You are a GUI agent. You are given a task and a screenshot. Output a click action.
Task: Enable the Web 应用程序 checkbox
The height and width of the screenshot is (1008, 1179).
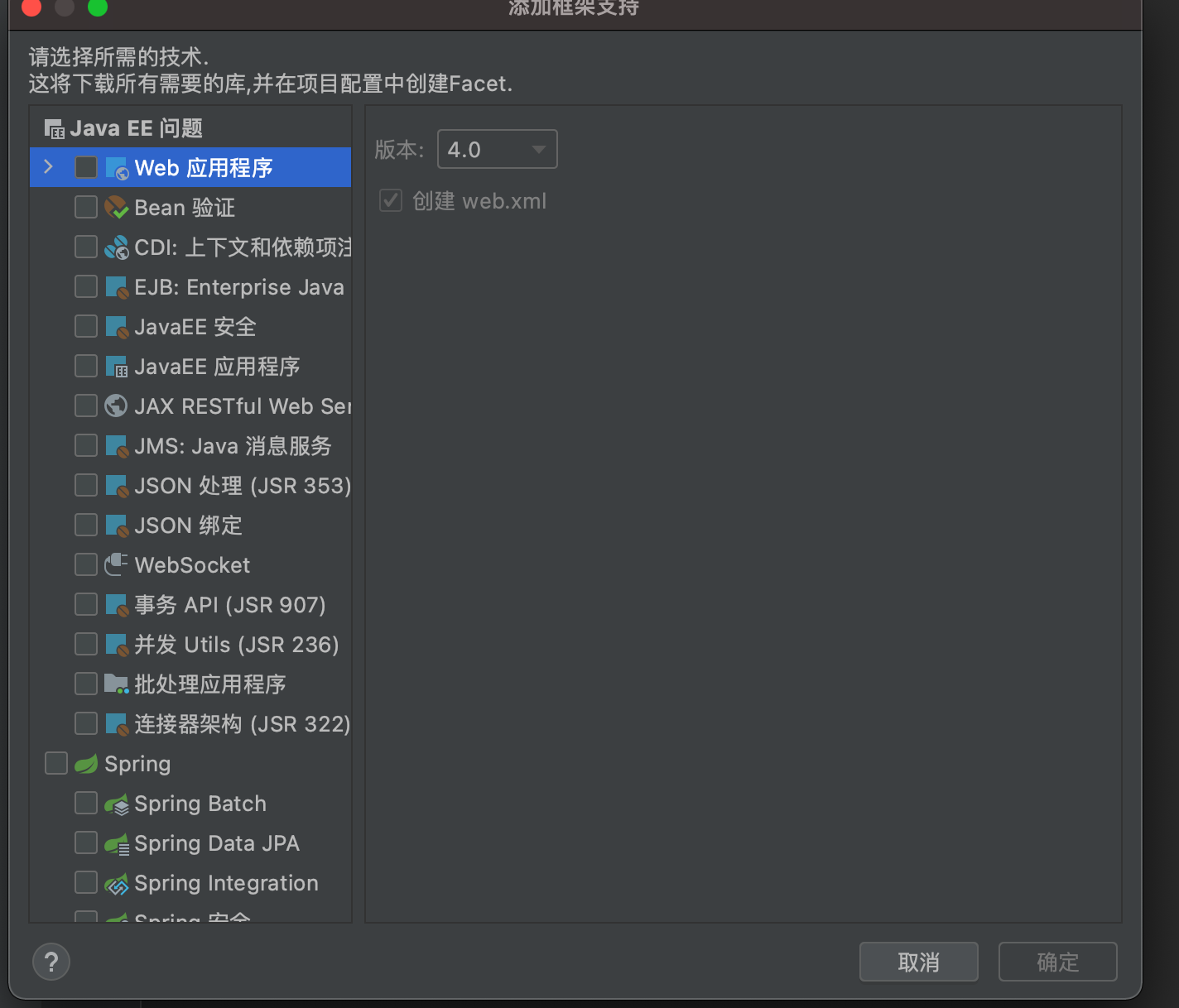85,166
